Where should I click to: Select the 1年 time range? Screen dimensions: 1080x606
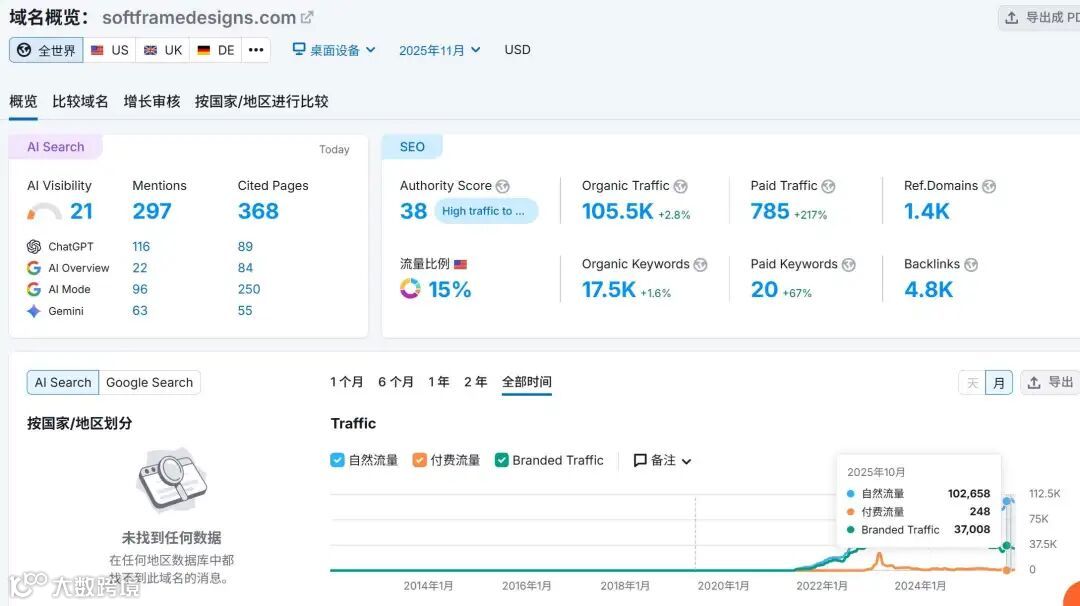pos(439,382)
